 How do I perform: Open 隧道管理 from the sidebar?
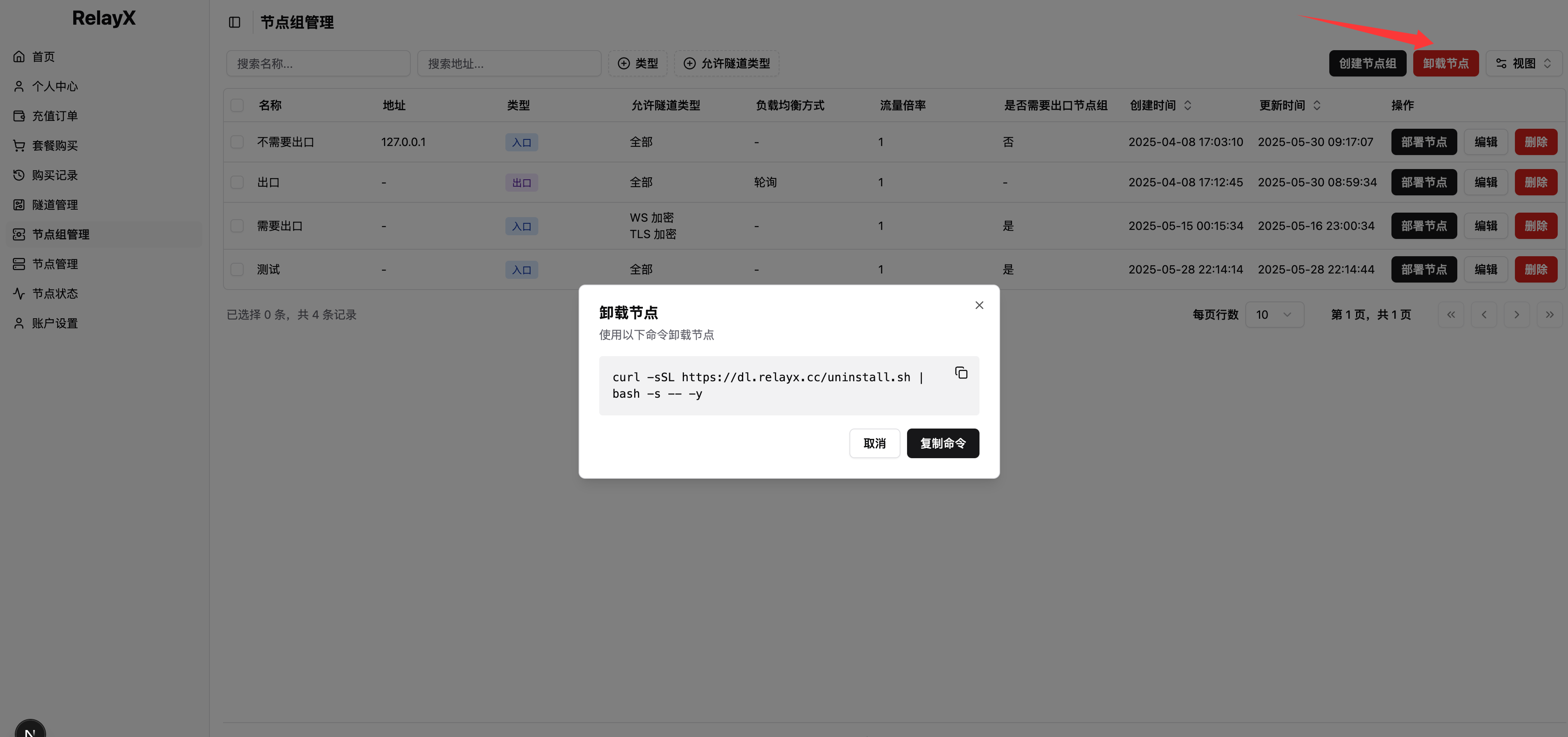click(54, 205)
